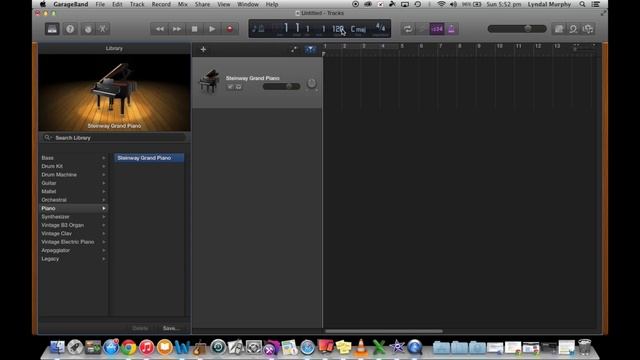This screenshot has height=360, width=640.
Task: Open the Arpeggiator category
Action: click(x=73, y=250)
